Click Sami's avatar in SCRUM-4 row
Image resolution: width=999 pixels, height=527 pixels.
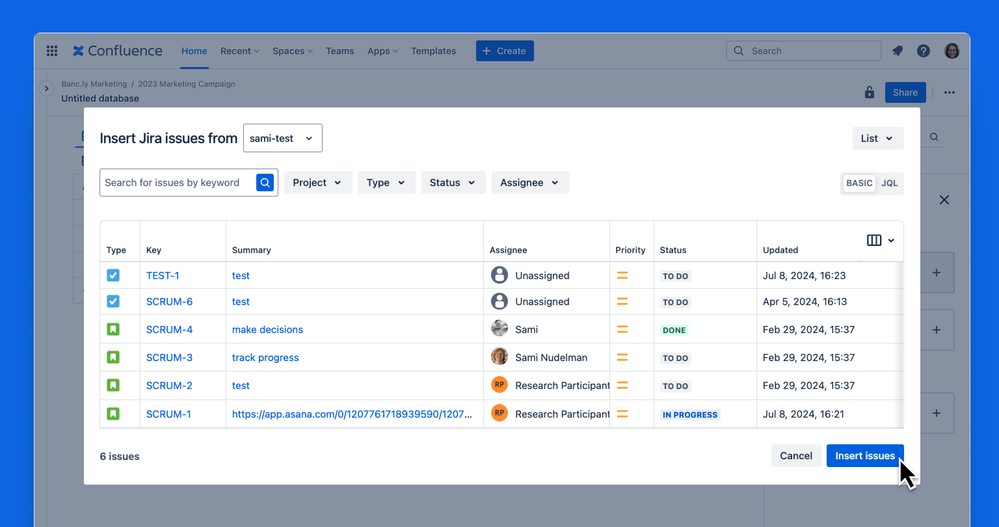coord(500,329)
